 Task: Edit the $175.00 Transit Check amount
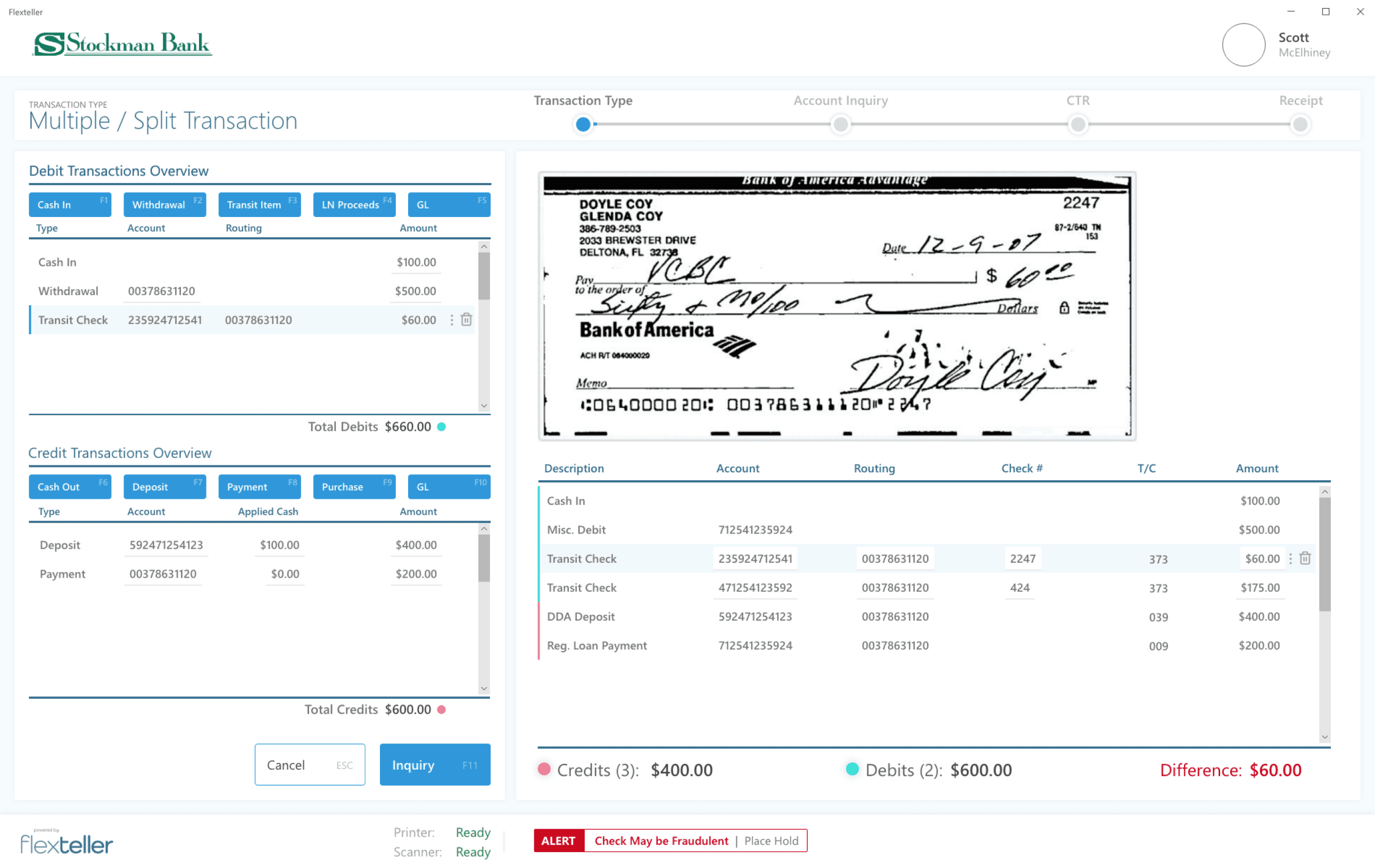(x=1260, y=587)
